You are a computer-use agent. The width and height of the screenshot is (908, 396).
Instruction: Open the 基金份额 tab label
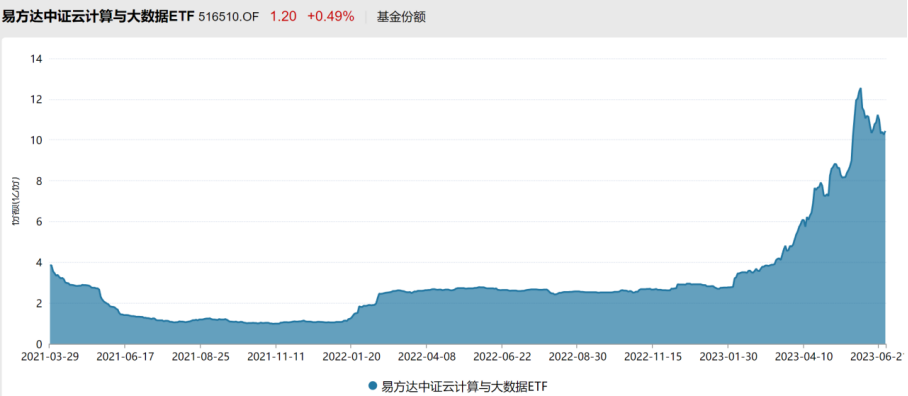pyautogui.click(x=401, y=17)
